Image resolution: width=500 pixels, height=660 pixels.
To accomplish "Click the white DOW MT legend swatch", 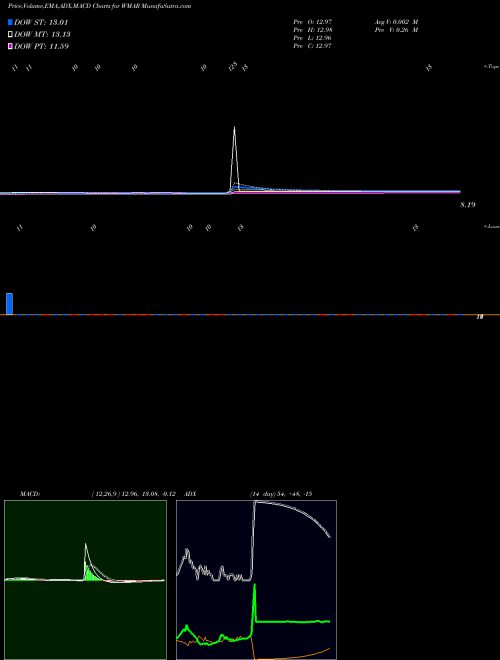I will point(10,35).
